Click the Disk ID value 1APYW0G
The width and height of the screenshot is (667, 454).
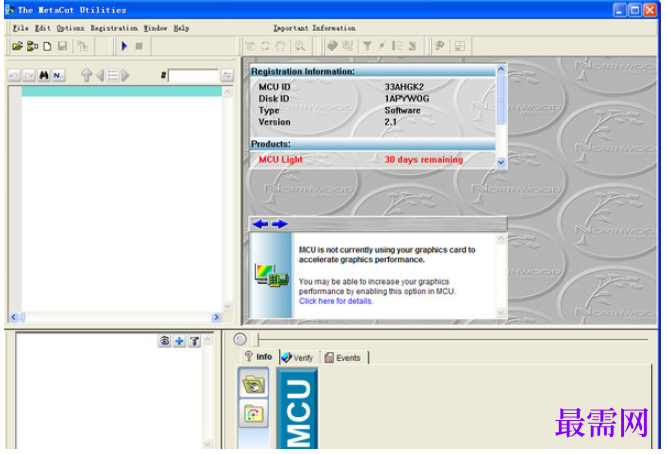(407, 98)
